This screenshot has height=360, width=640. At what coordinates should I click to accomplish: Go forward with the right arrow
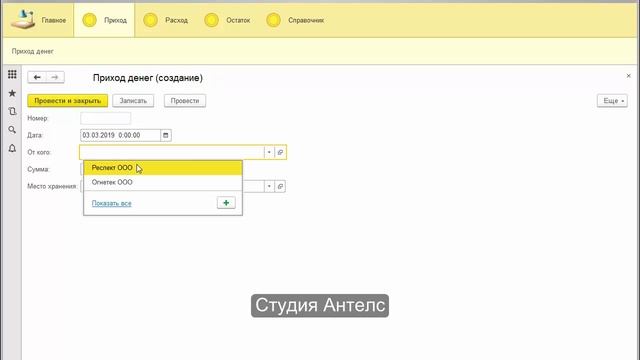[55, 77]
